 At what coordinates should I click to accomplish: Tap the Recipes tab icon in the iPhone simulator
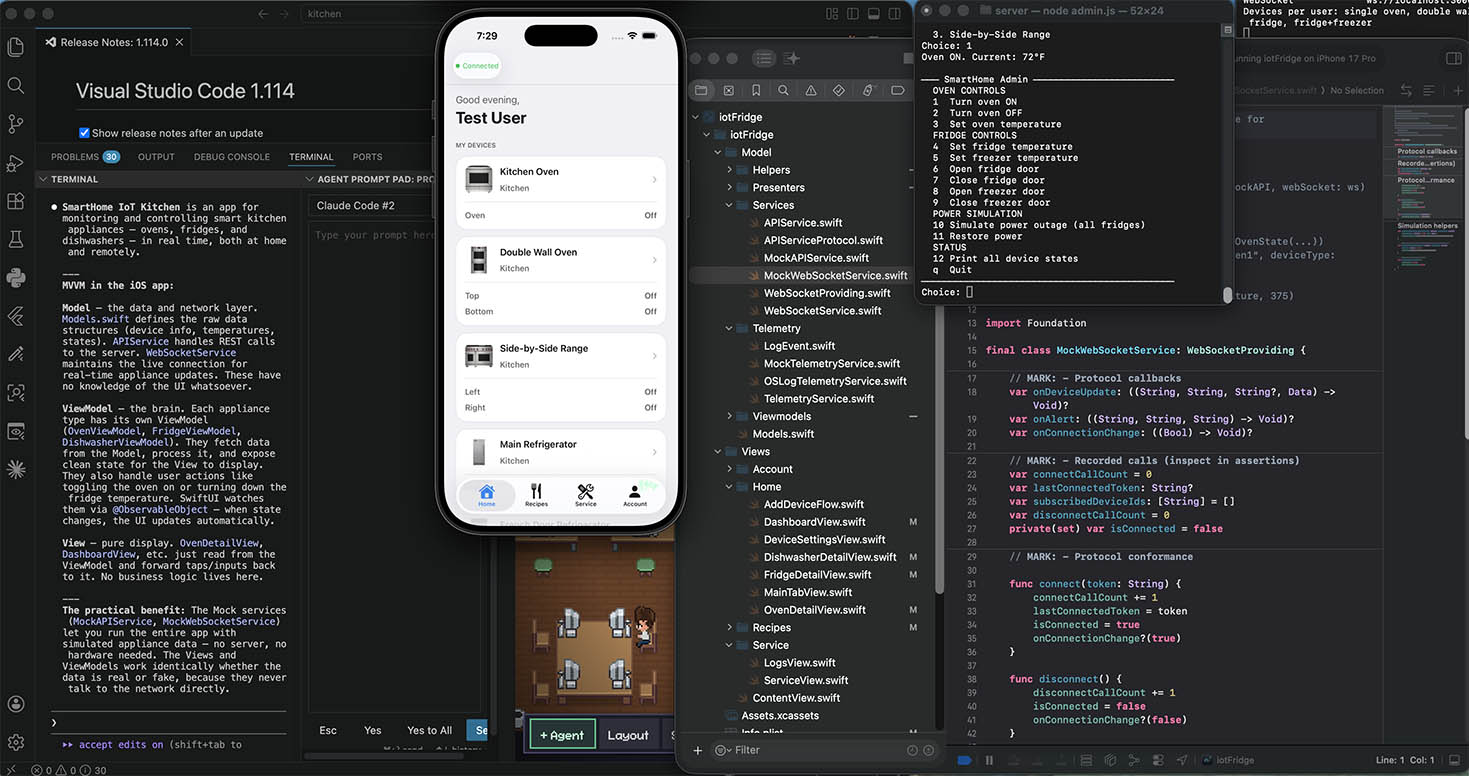pyautogui.click(x=536, y=494)
